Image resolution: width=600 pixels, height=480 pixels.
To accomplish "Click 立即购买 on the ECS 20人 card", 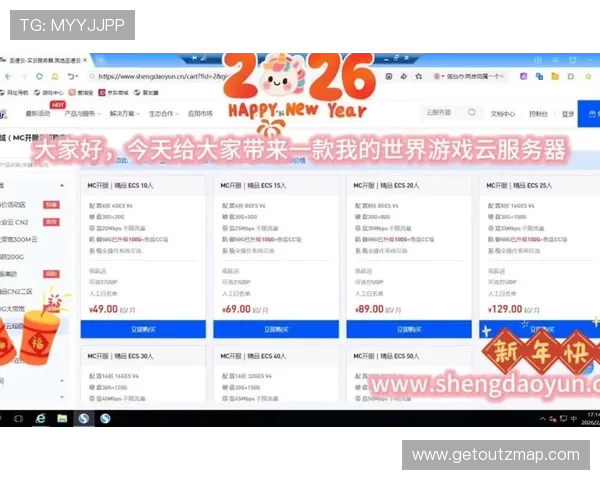I will click(409, 329).
